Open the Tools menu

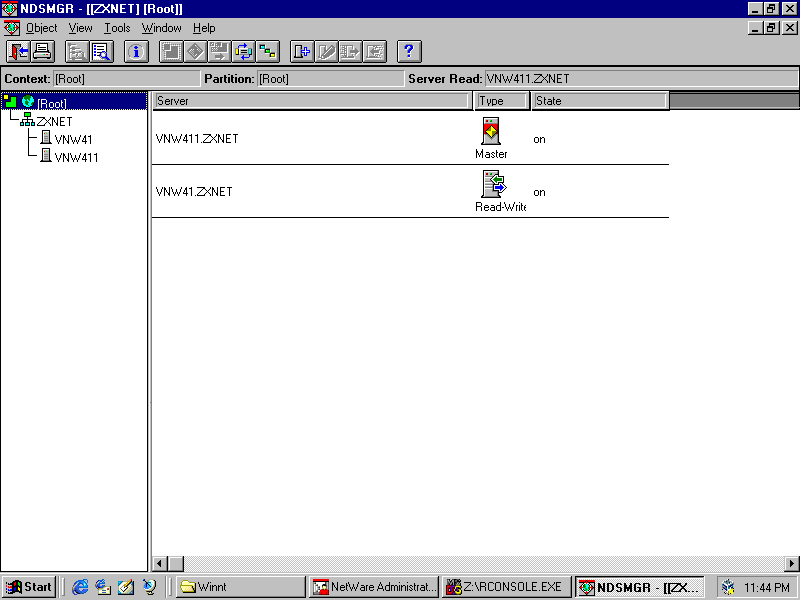(x=117, y=28)
